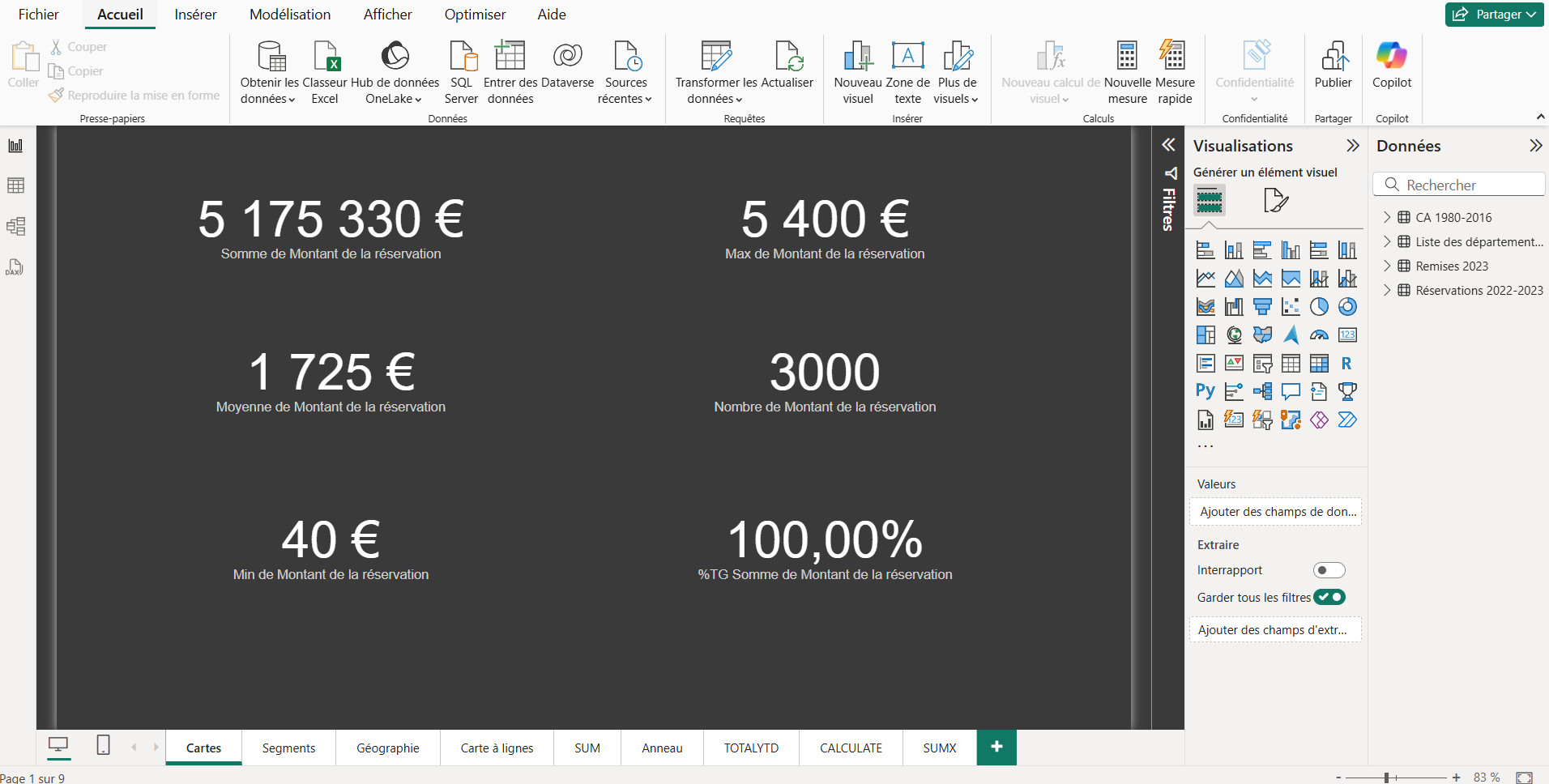The width and height of the screenshot is (1549, 784).
Task: Open the Modélisation ribbon tab
Action: pyautogui.click(x=290, y=15)
